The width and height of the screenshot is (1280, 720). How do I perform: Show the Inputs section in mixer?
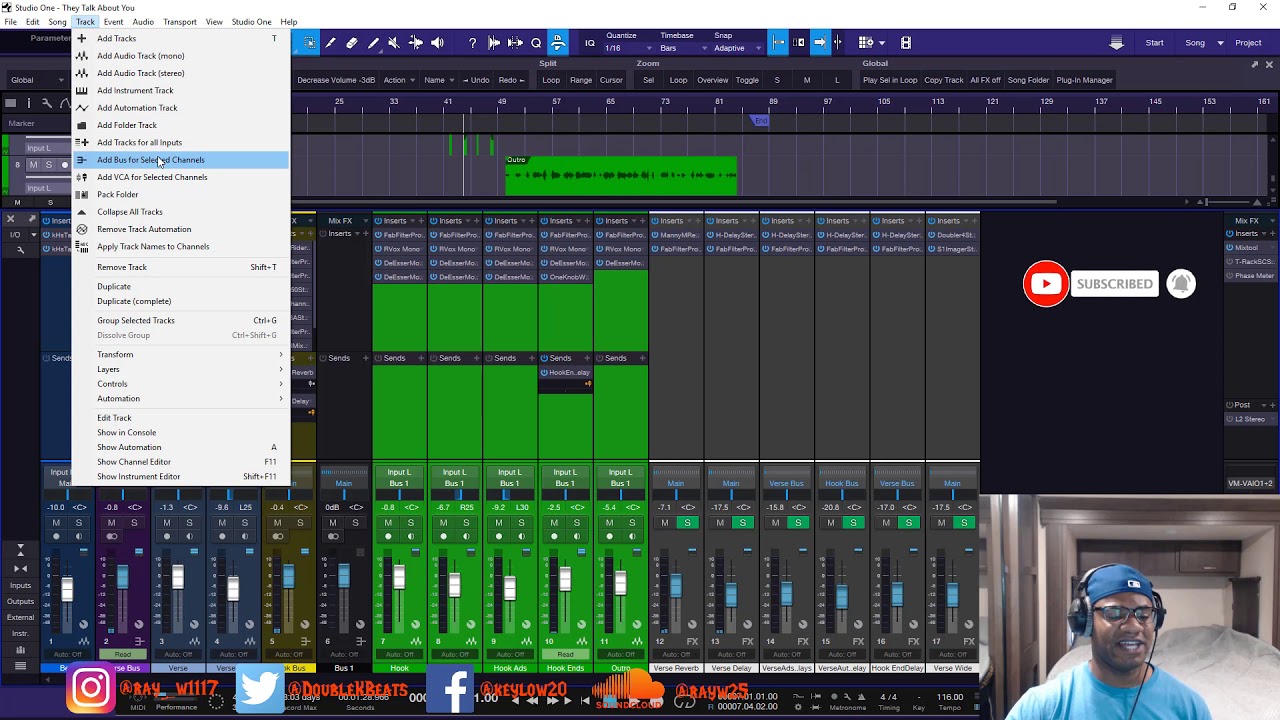click(20, 585)
